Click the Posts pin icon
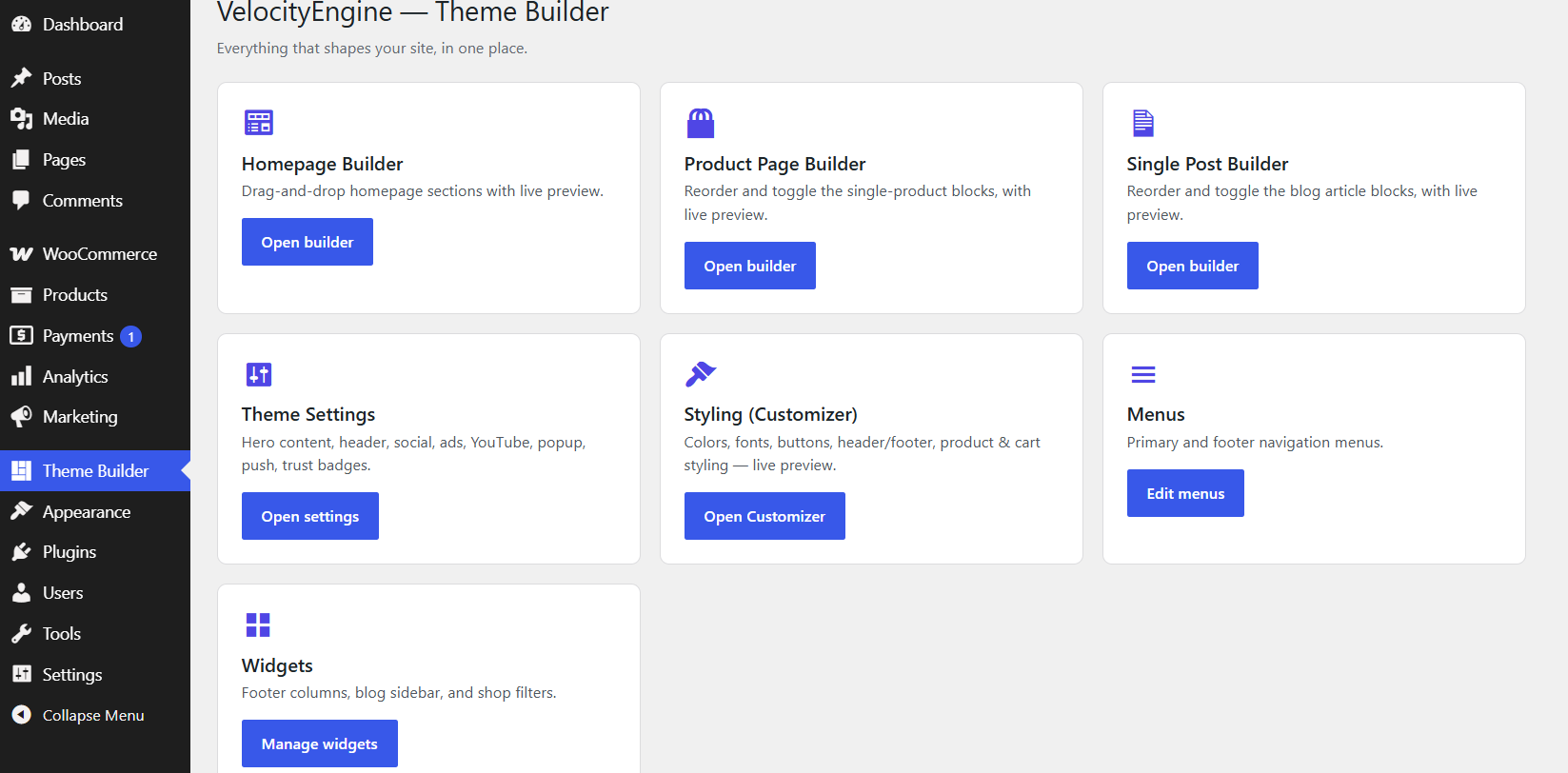1568x773 pixels. pyautogui.click(x=21, y=78)
